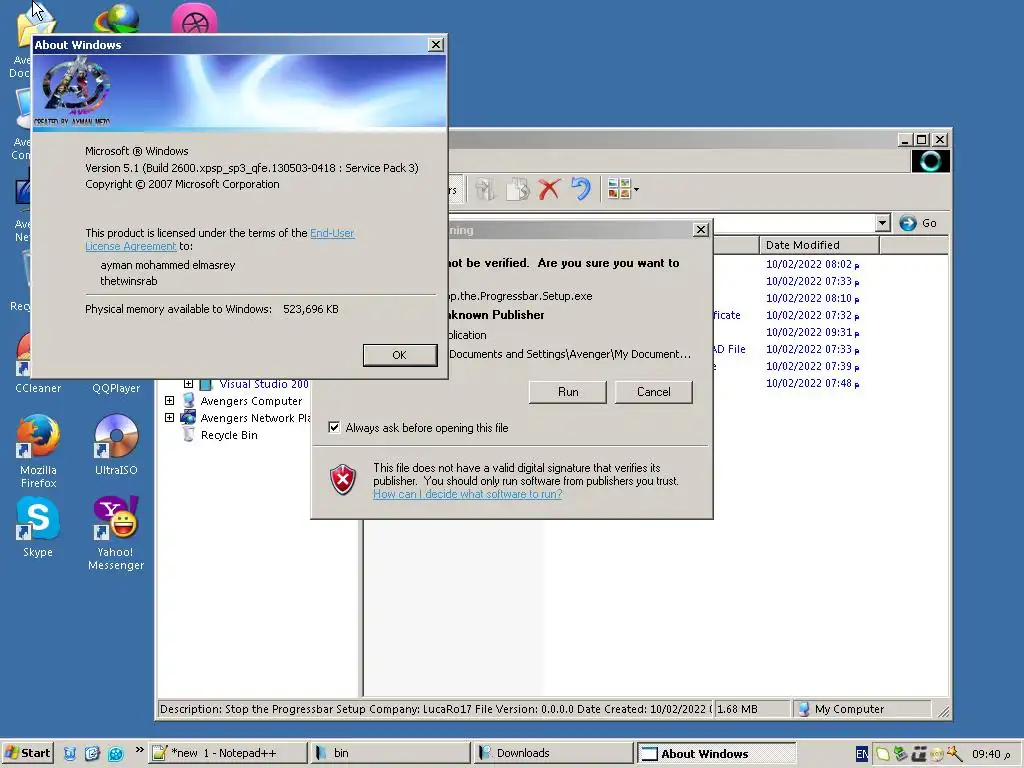Select Avengers Network Places label in the tree

(255, 418)
